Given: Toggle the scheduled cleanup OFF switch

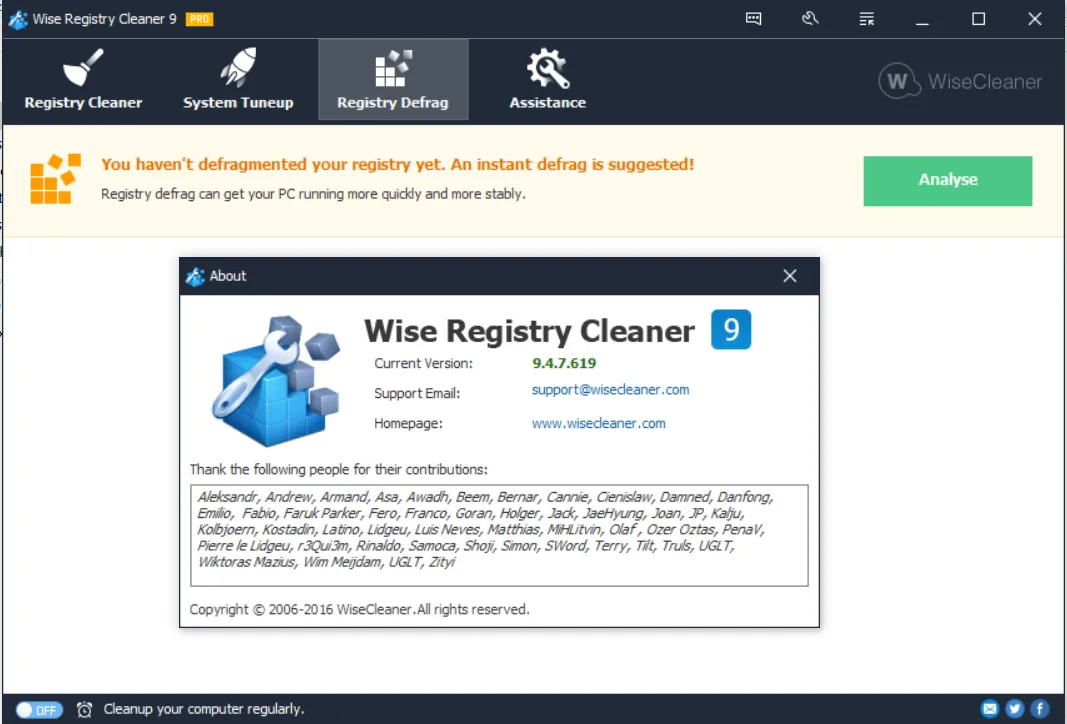Looking at the screenshot, I should pyautogui.click(x=39, y=710).
